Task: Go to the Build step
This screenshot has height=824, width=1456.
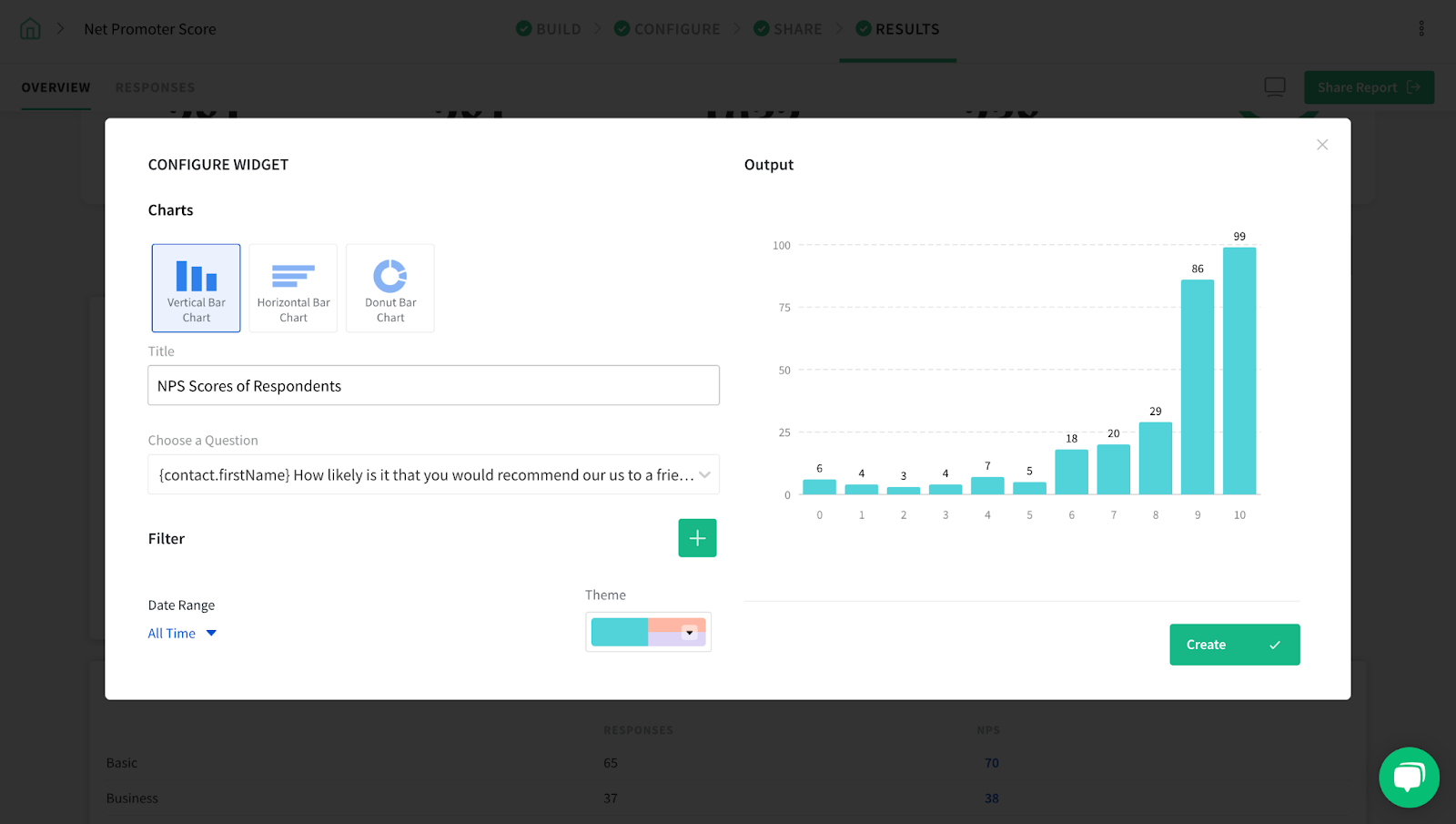Action: (x=549, y=29)
